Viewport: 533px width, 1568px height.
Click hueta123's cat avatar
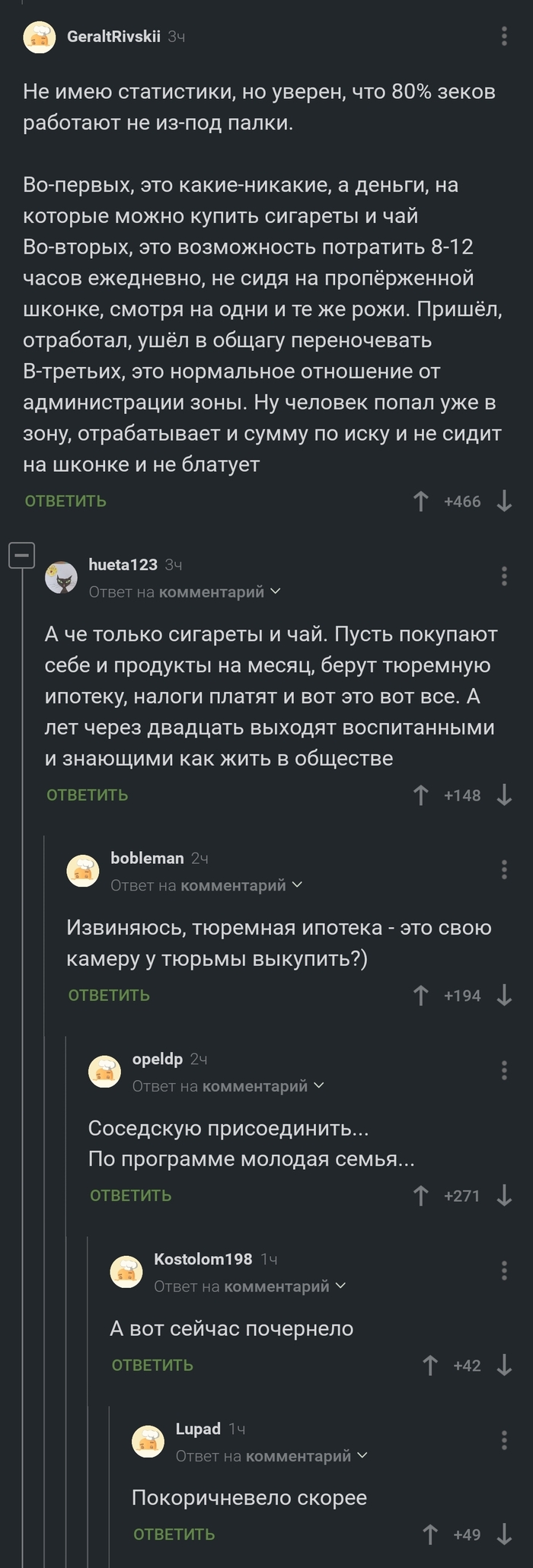(x=62, y=577)
